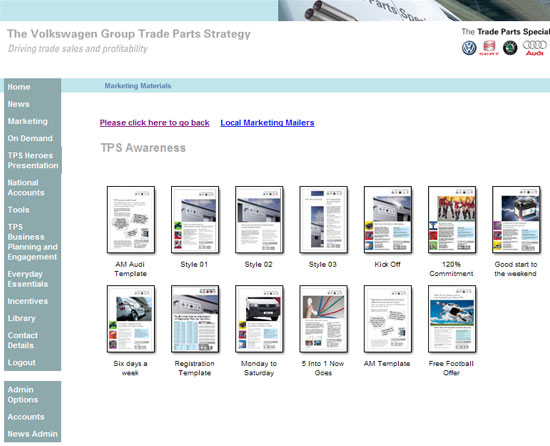This screenshot has width=550, height=446.
Task: Select National Accounts in the sidebar
Action: [x=26, y=188]
